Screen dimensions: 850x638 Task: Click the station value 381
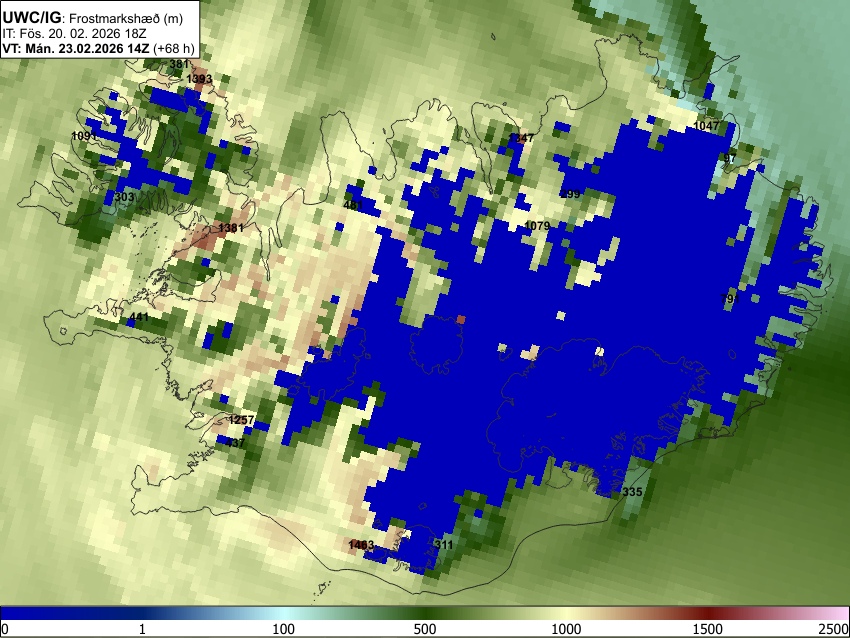(179, 64)
